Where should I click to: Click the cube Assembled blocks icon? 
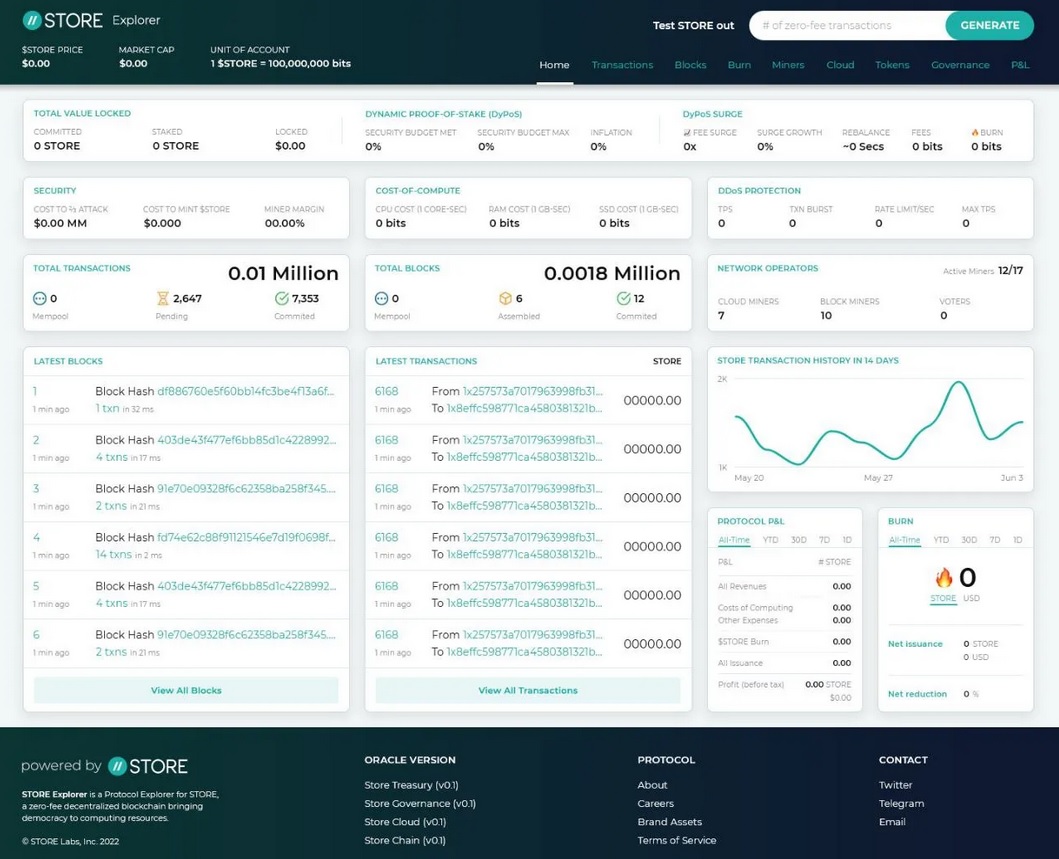[505, 298]
